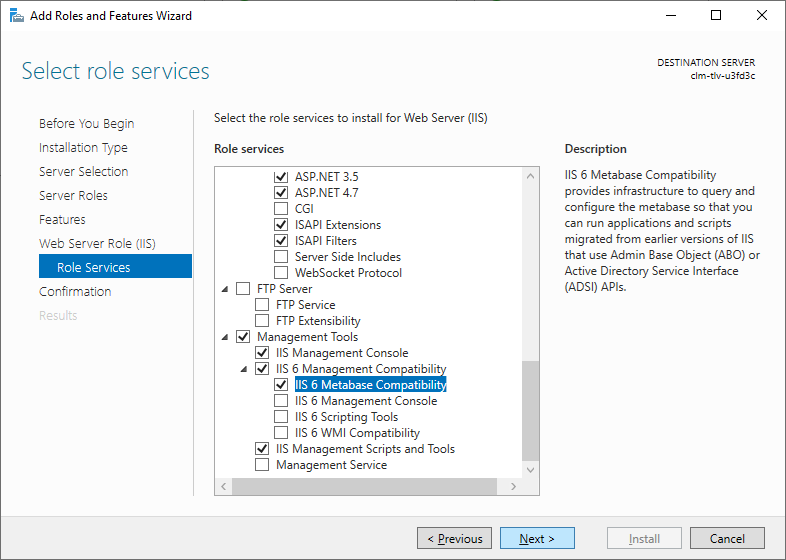Click the horizontal scrollbar right arrow
The height and width of the screenshot is (560, 786).
pos(513,486)
